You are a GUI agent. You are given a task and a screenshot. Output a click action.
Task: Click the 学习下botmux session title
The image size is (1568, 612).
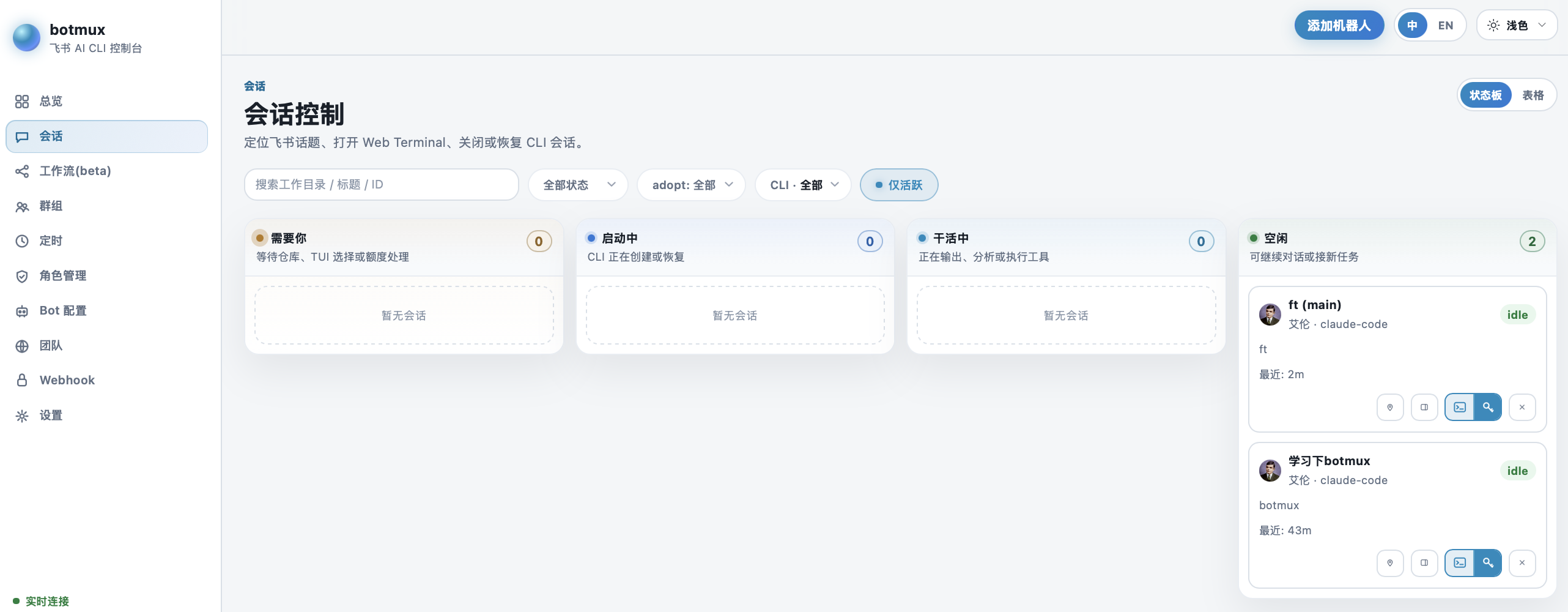coord(1329,461)
